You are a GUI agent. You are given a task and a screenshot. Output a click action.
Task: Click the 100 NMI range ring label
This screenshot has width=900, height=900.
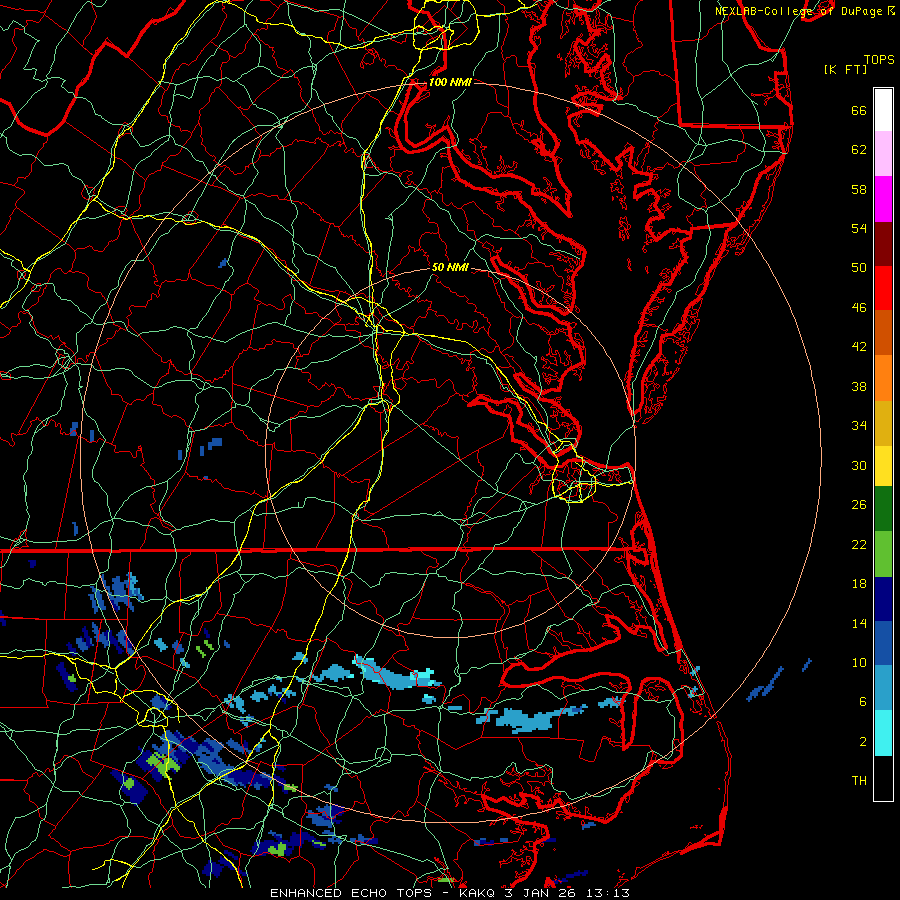pyautogui.click(x=450, y=82)
